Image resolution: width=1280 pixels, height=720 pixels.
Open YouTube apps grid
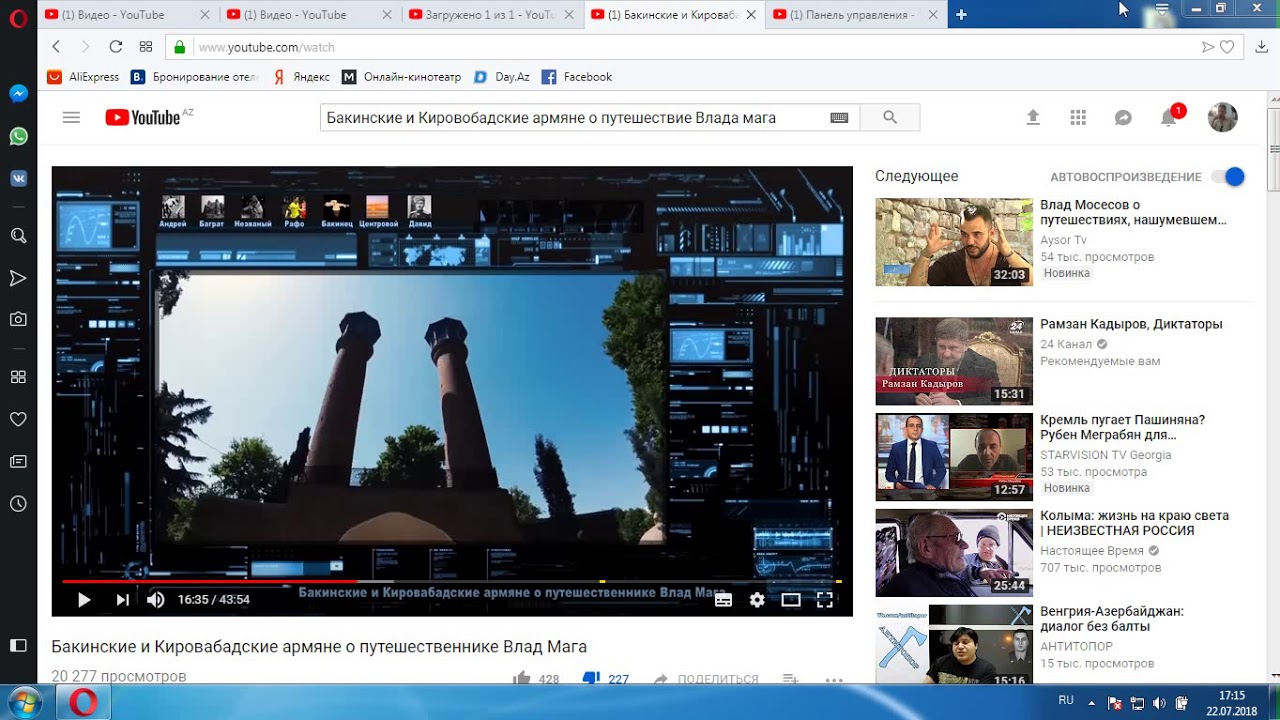point(1078,117)
